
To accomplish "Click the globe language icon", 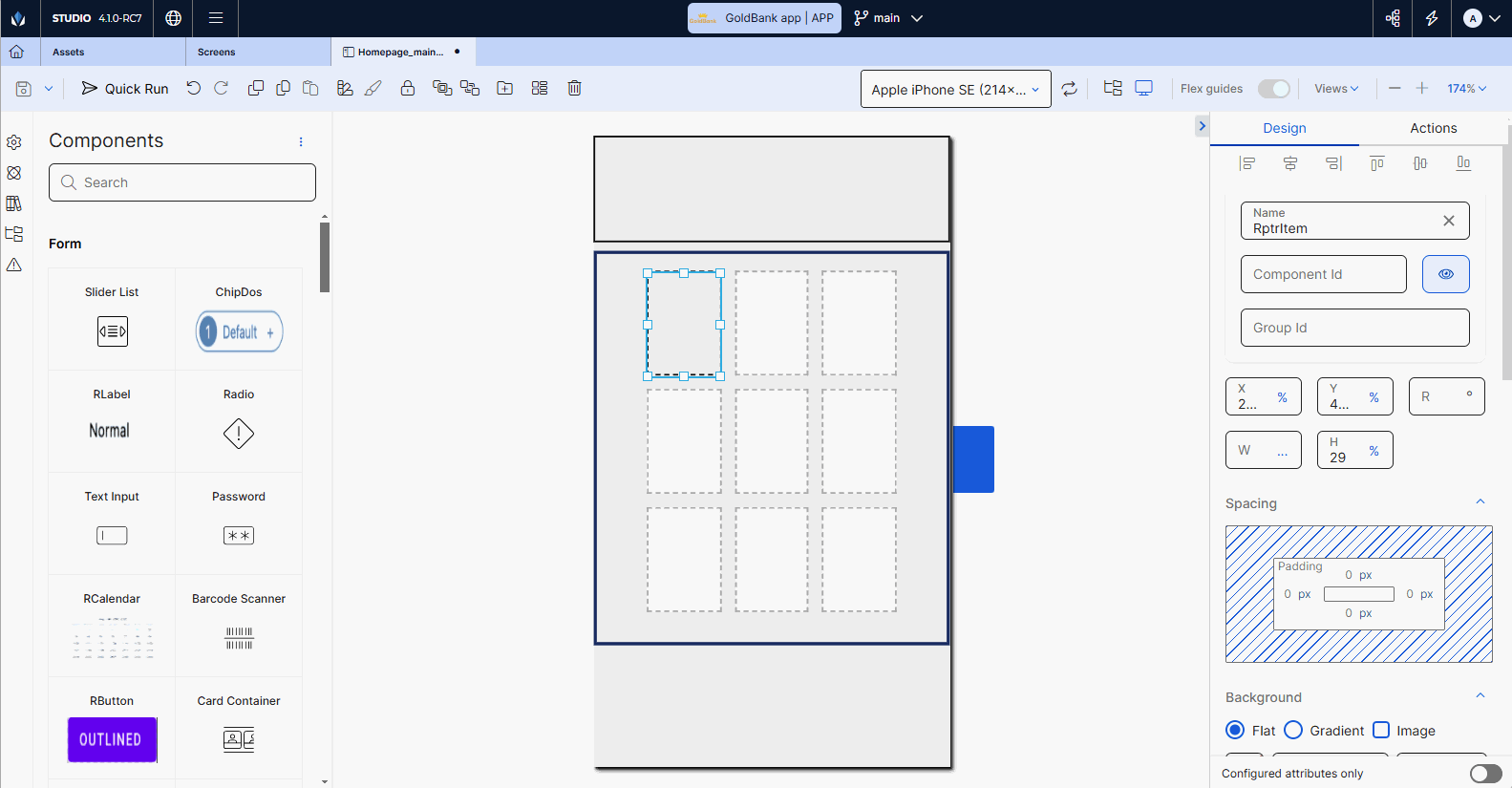I will pyautogui.click(x=173, y=18).
